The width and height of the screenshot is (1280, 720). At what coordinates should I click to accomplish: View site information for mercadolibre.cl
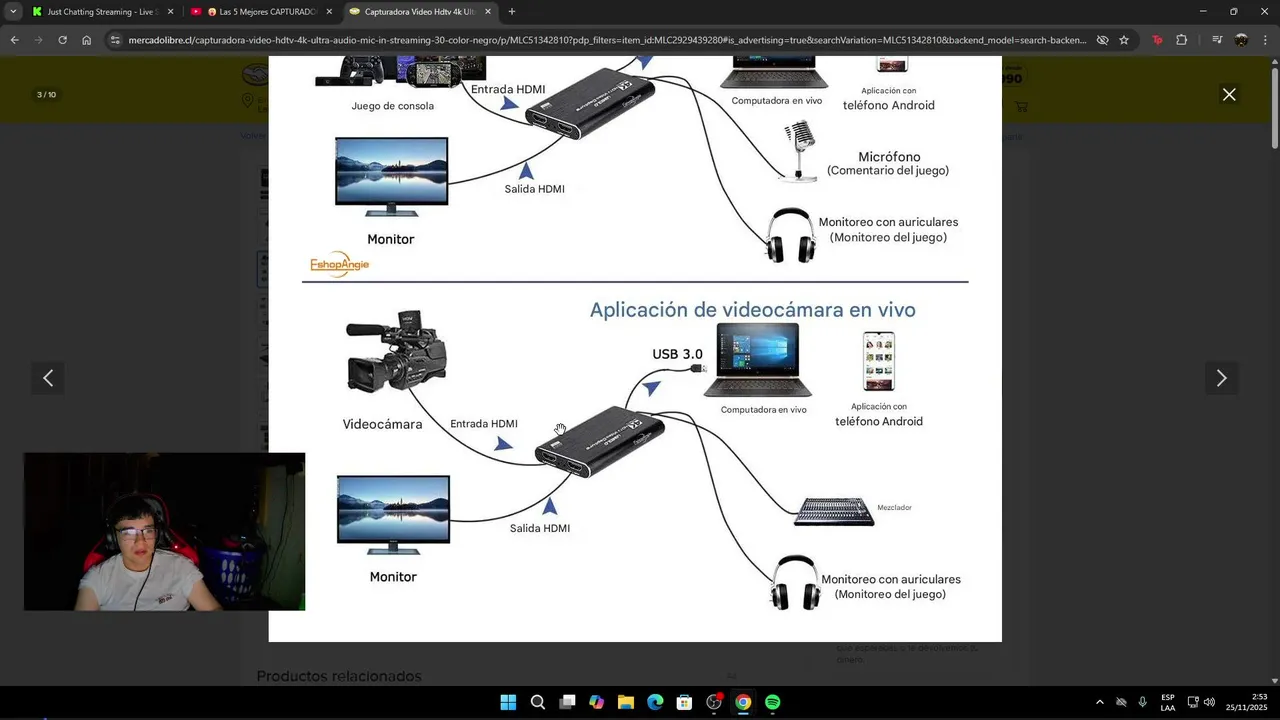tap(115, 40)
